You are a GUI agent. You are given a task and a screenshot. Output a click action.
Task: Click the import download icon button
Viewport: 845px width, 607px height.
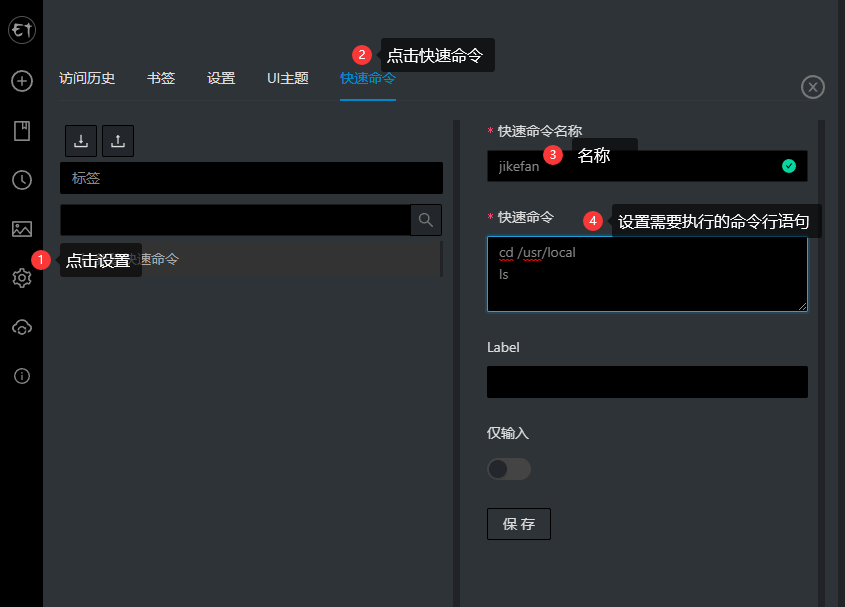click(81, 141)
